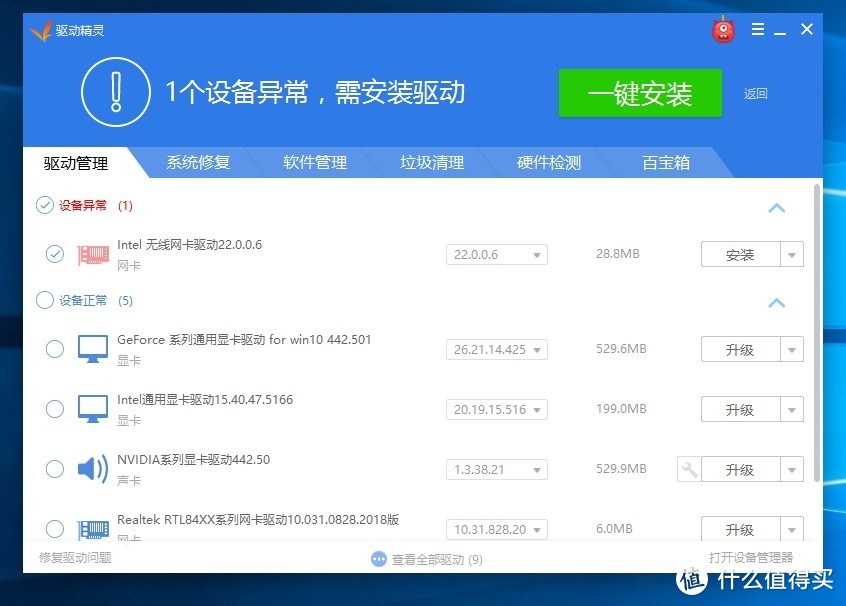Image resolution: width=846 pixels, height=606 pixels.
Task: Click the GeForce 显卡 monitor icon
Action: point(92,348)
